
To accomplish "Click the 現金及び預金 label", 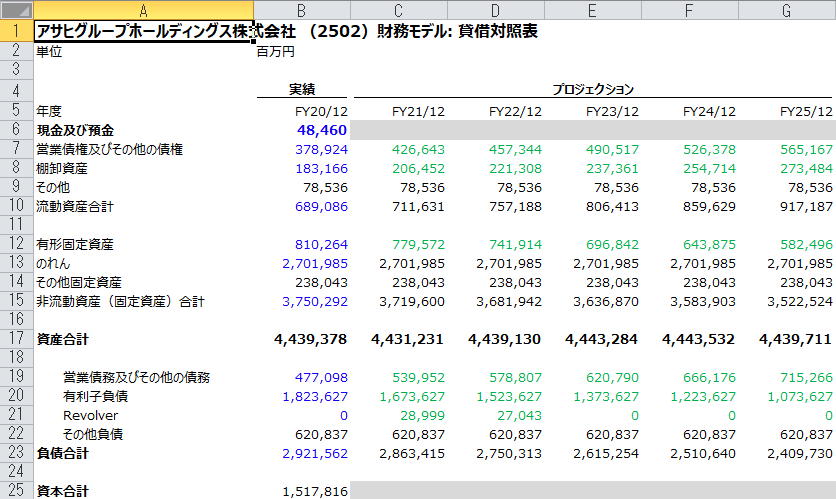I will click(x=75, y=130).
